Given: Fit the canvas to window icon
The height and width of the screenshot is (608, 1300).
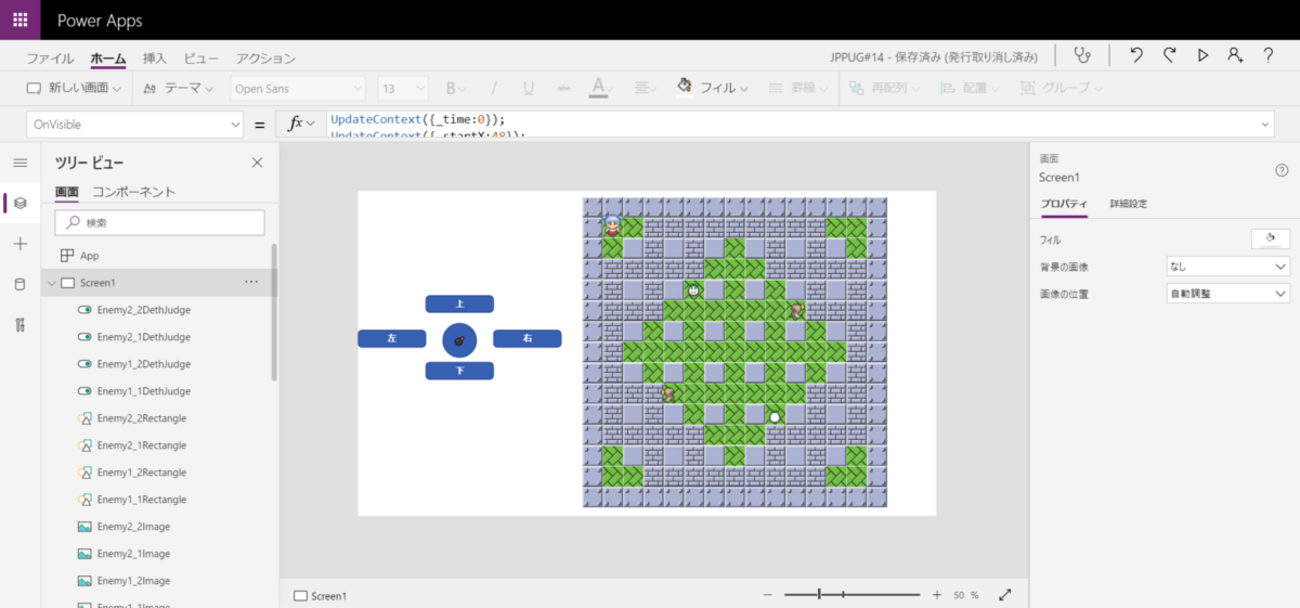Looking at the screenshot, I should click(1005, 595).
